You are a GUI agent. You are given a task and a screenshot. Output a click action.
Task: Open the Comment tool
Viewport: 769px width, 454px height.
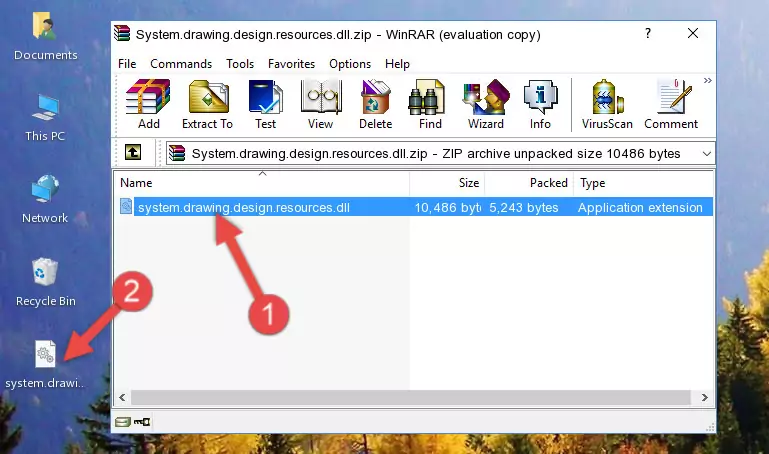(x=671, y=104)
